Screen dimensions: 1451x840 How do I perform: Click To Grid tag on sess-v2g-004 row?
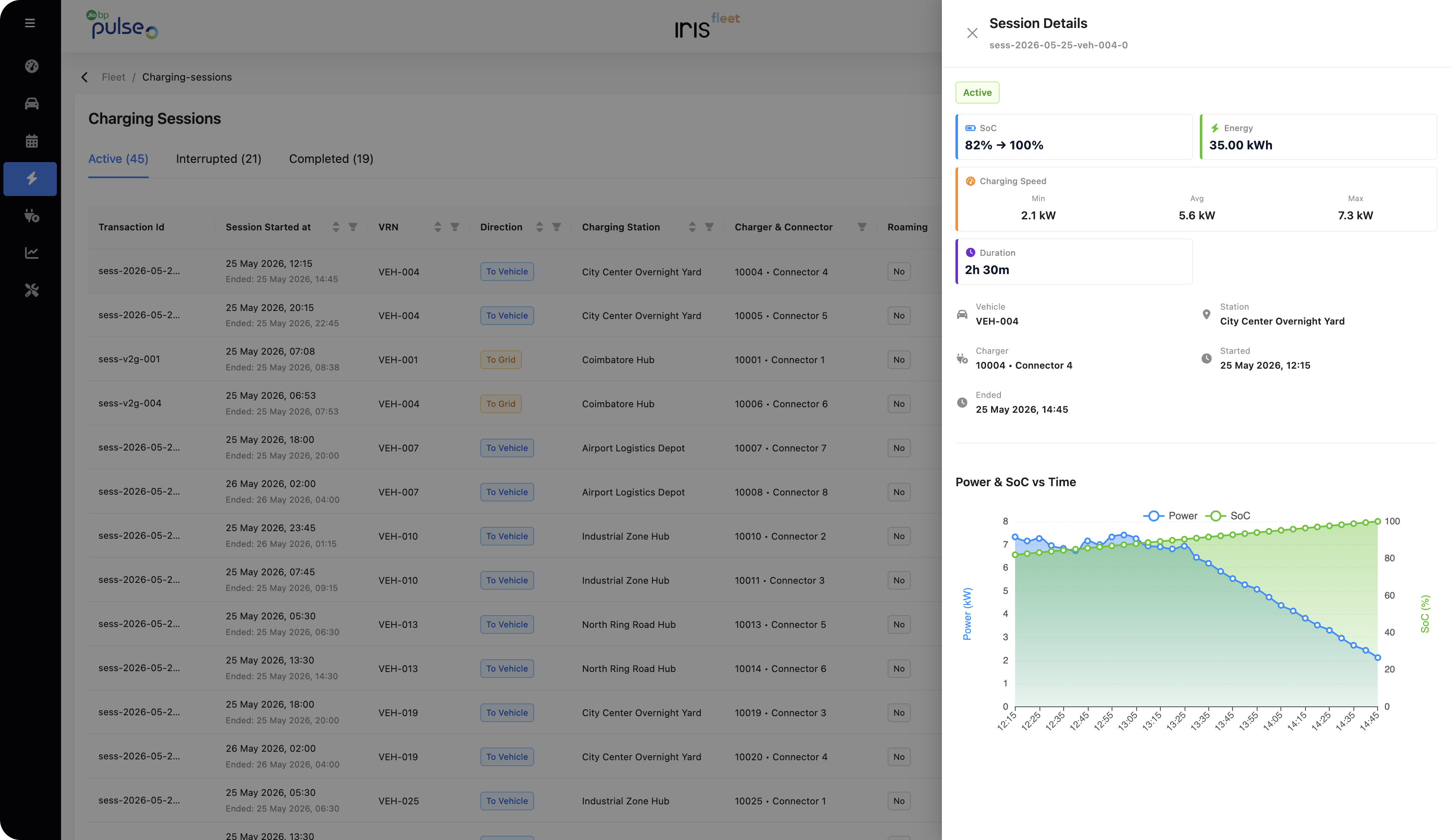500,403
